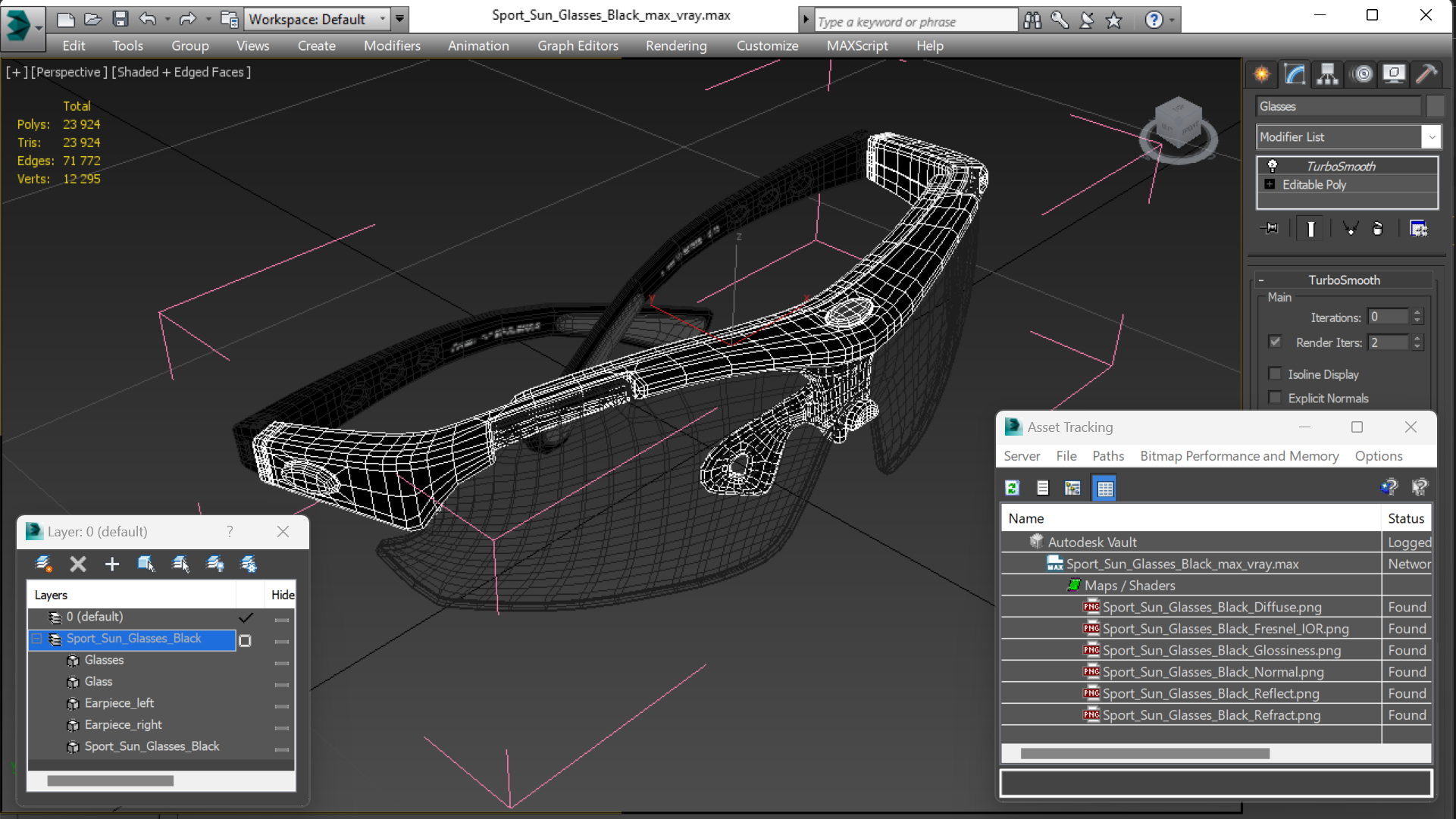The width and height of the screenshot is (1456, 819).
Task: Click the Status column header
Action: pos(1407,518)
